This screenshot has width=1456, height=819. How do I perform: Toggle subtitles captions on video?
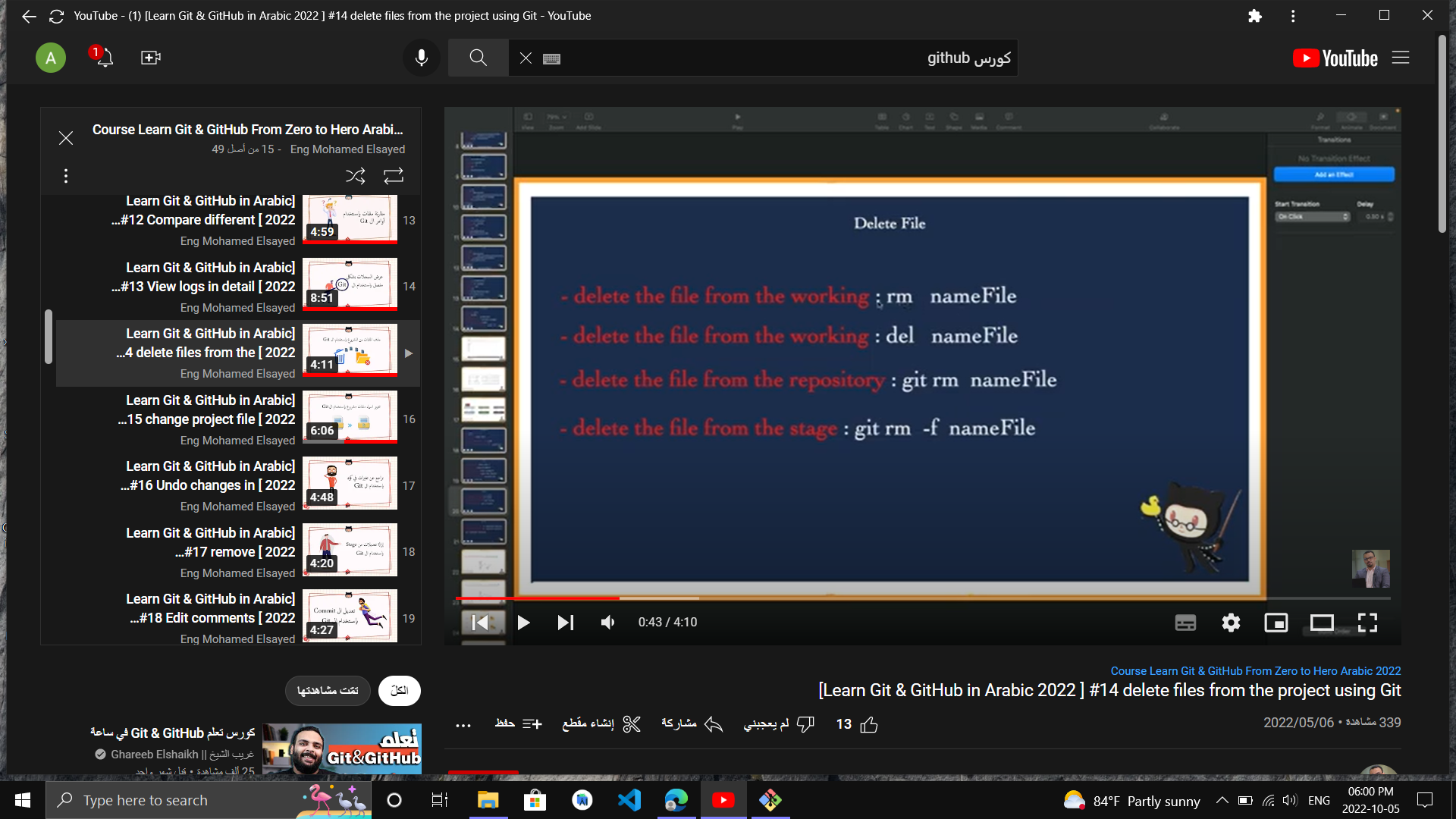coord(1185,623)
